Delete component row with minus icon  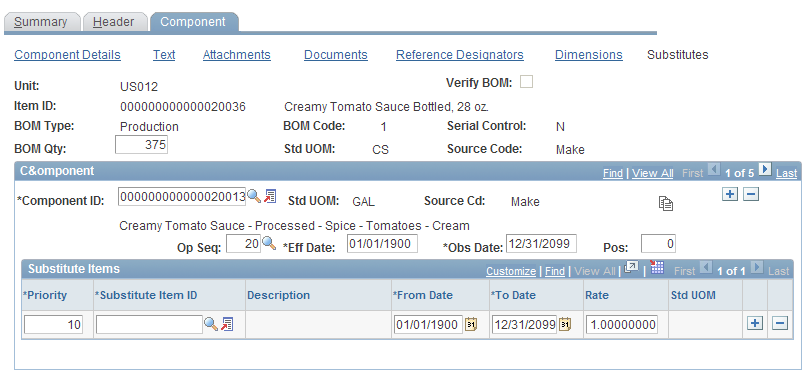pyautogui.click(x=751, y=194)
